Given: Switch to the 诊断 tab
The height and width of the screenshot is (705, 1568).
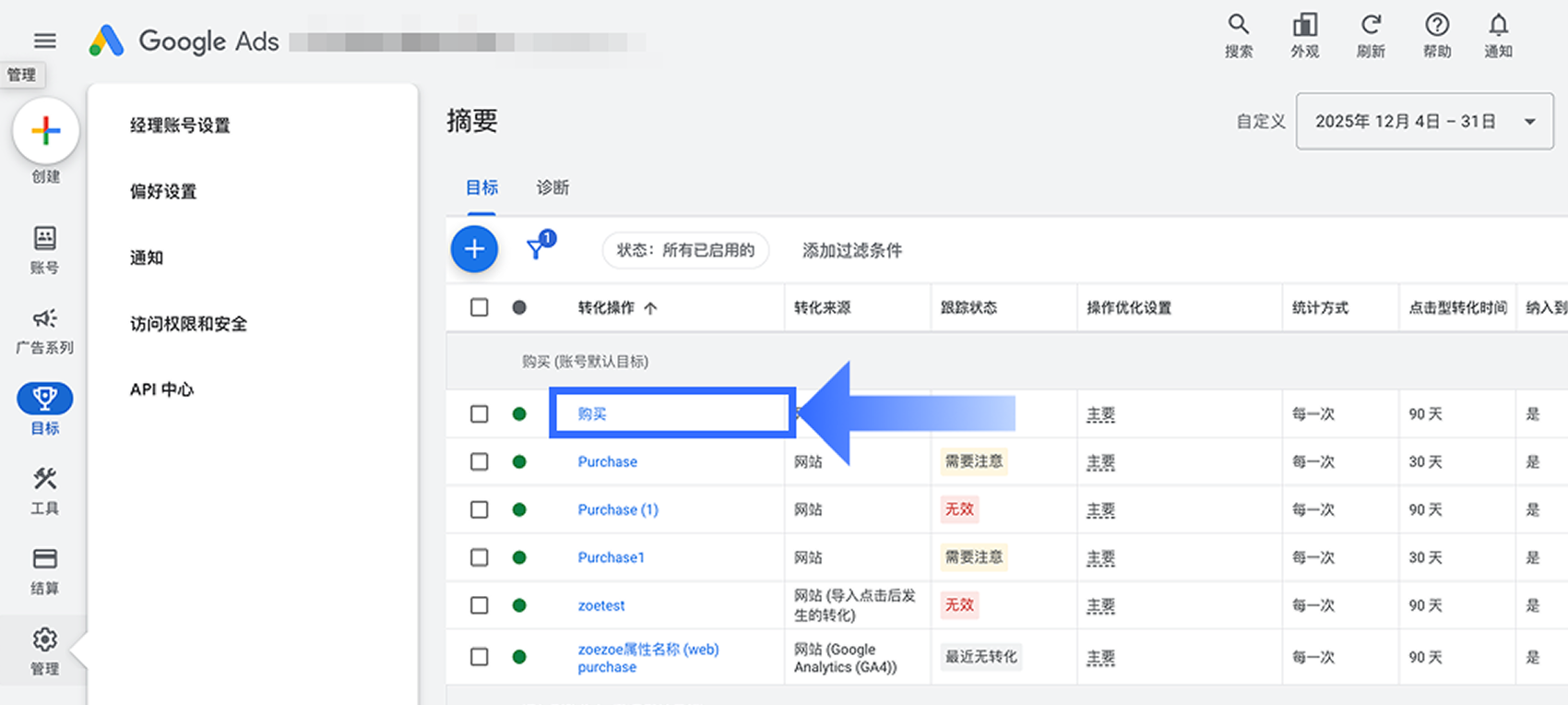Looking at the screenshot, I should [552, 187].
